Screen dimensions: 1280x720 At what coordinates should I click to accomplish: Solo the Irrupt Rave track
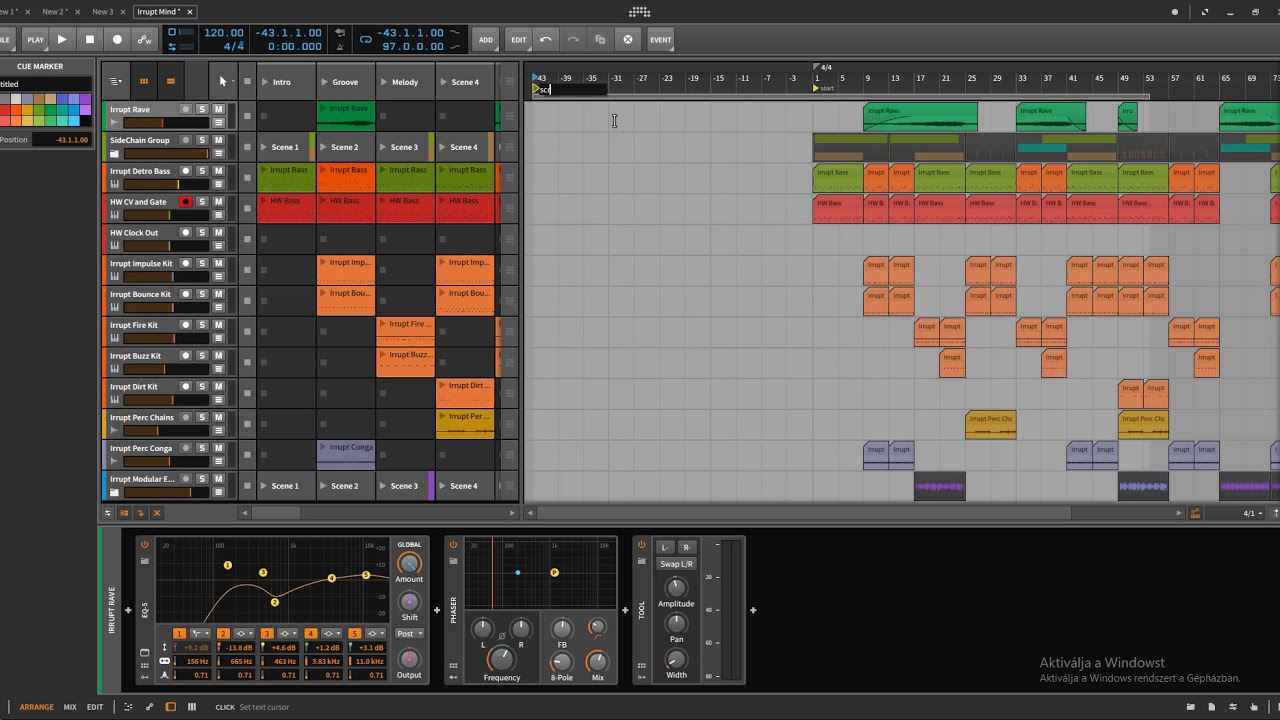click(x=202, y=109)
